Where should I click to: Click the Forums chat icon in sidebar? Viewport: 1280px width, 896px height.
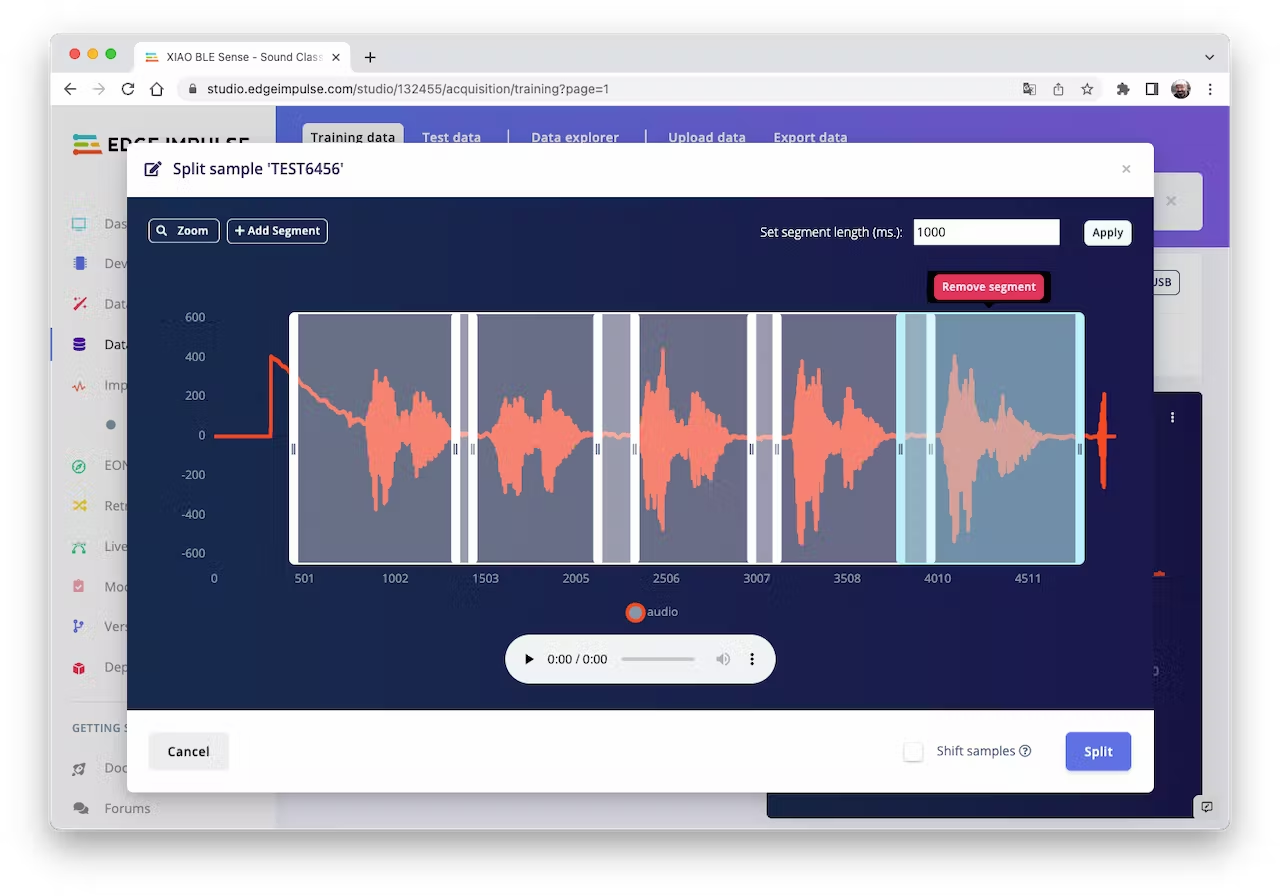80,808
